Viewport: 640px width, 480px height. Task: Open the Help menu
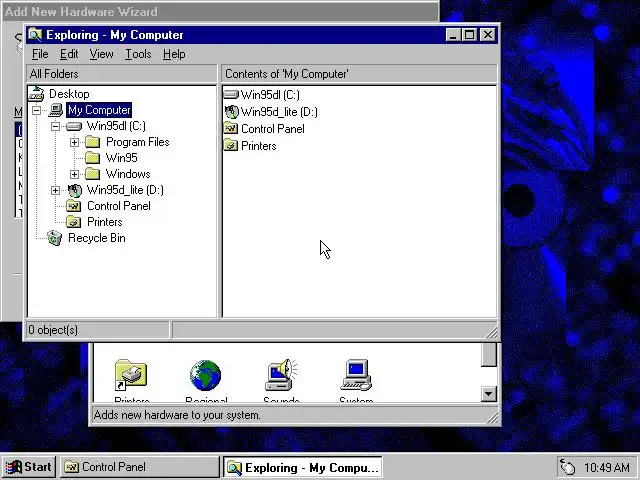(x=174, y=54)
